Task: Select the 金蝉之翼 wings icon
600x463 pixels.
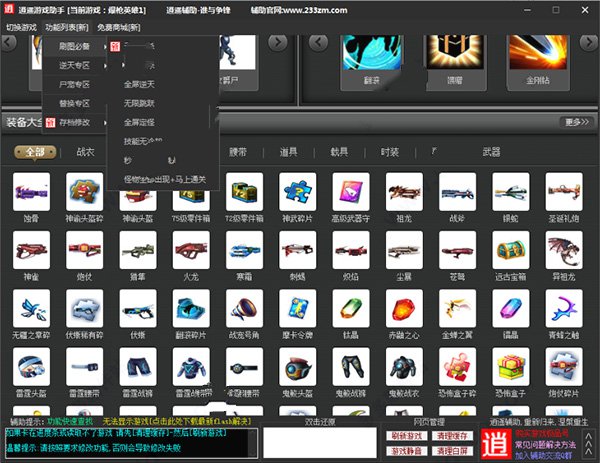Action: 458,308
